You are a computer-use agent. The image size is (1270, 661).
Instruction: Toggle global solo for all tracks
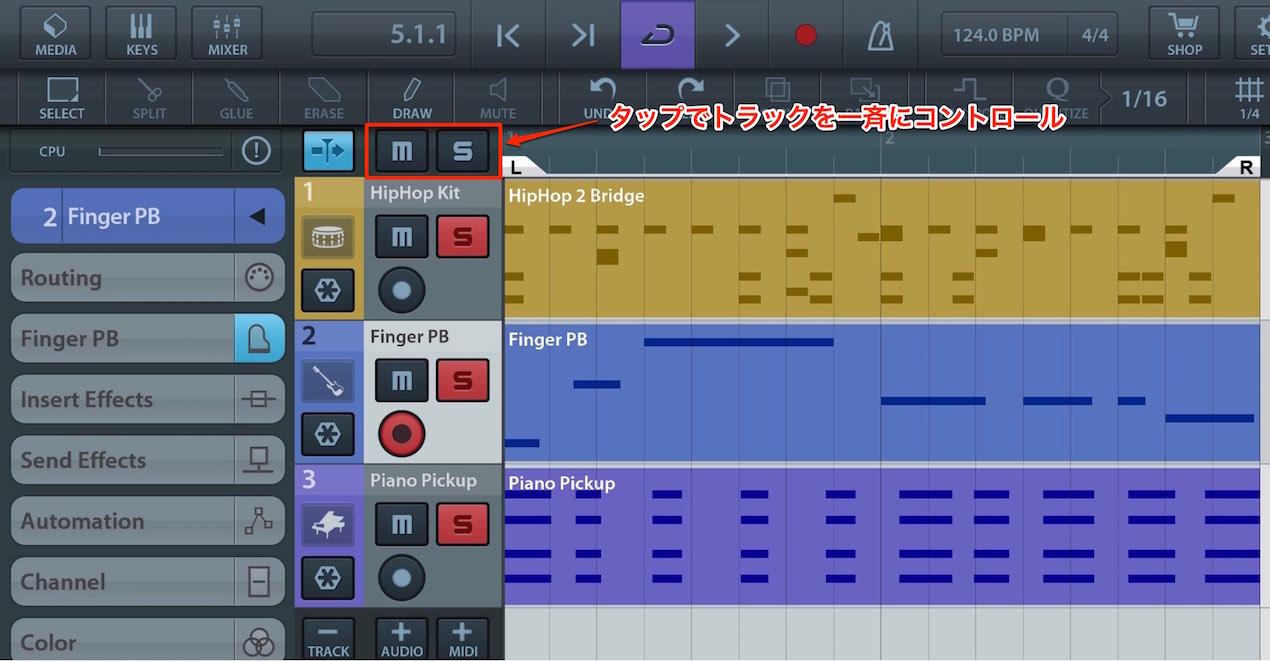(x=463, y=152)
